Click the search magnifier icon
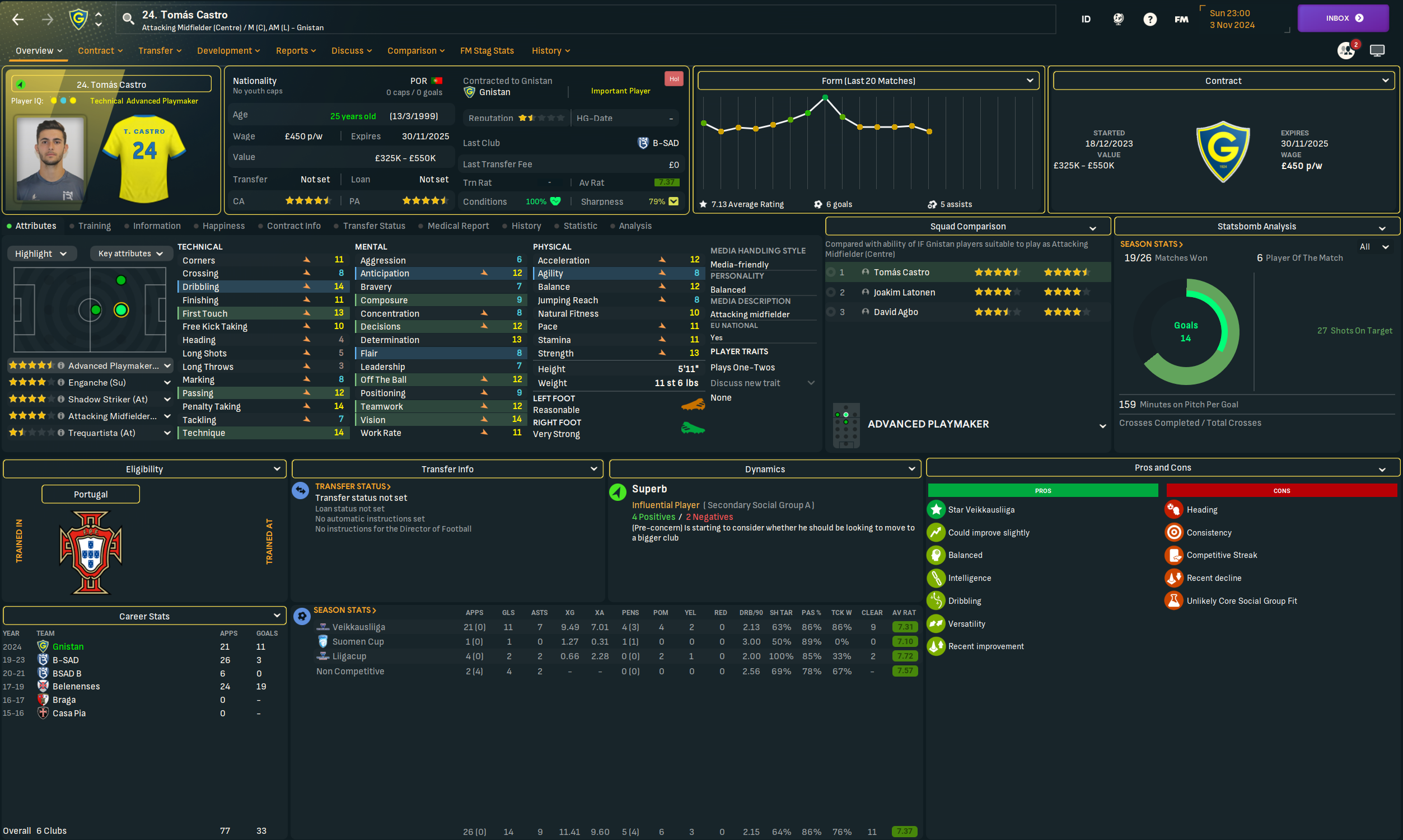The image size is (1403, 840). point(129,19)
